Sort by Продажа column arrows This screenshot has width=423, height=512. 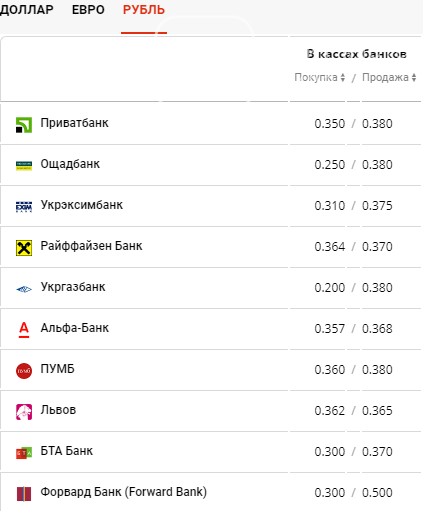(x=414, y=78)
